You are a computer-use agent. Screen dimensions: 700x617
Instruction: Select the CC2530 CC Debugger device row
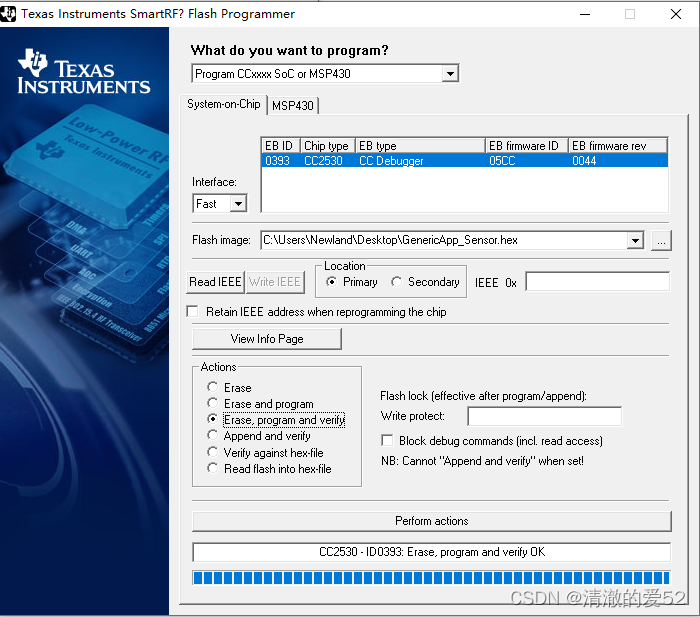click(x=464, y=161)
